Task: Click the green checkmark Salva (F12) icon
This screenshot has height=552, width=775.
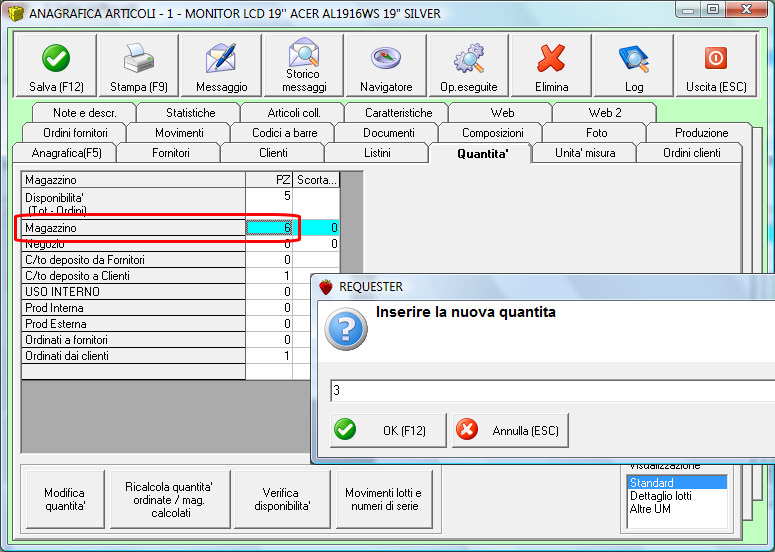Action: 56,58
